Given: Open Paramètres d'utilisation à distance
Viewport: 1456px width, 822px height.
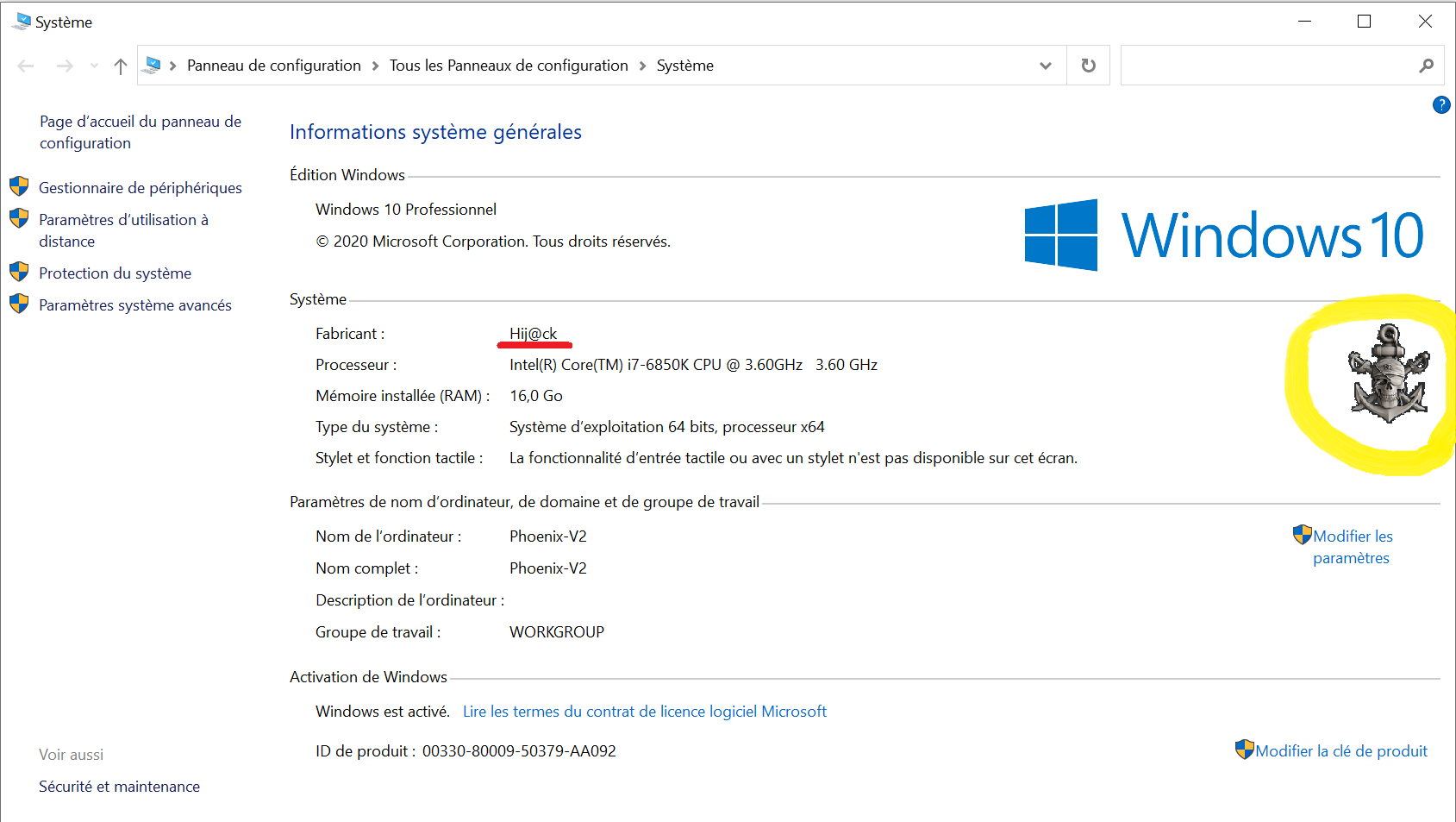Looking at the screenshot, I should (x=123, y=230).
